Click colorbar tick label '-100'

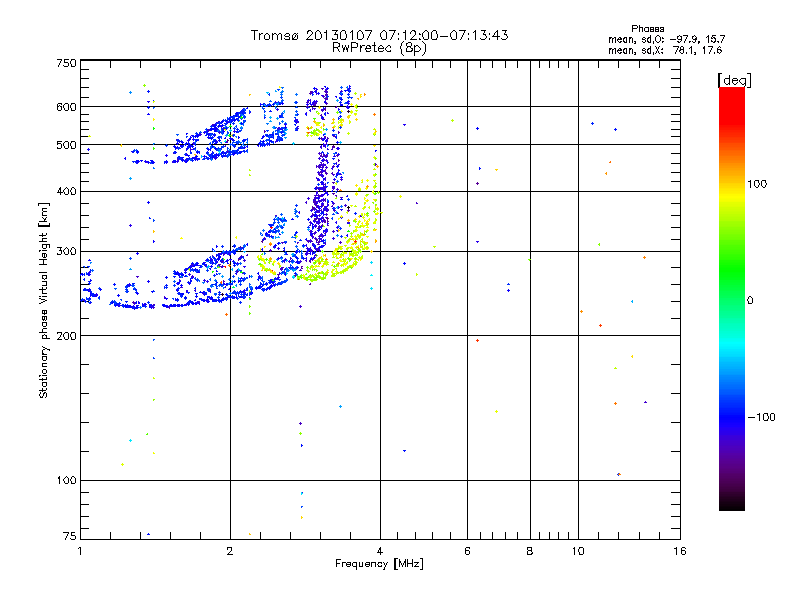pyautogui.click(x=761, y=417)
